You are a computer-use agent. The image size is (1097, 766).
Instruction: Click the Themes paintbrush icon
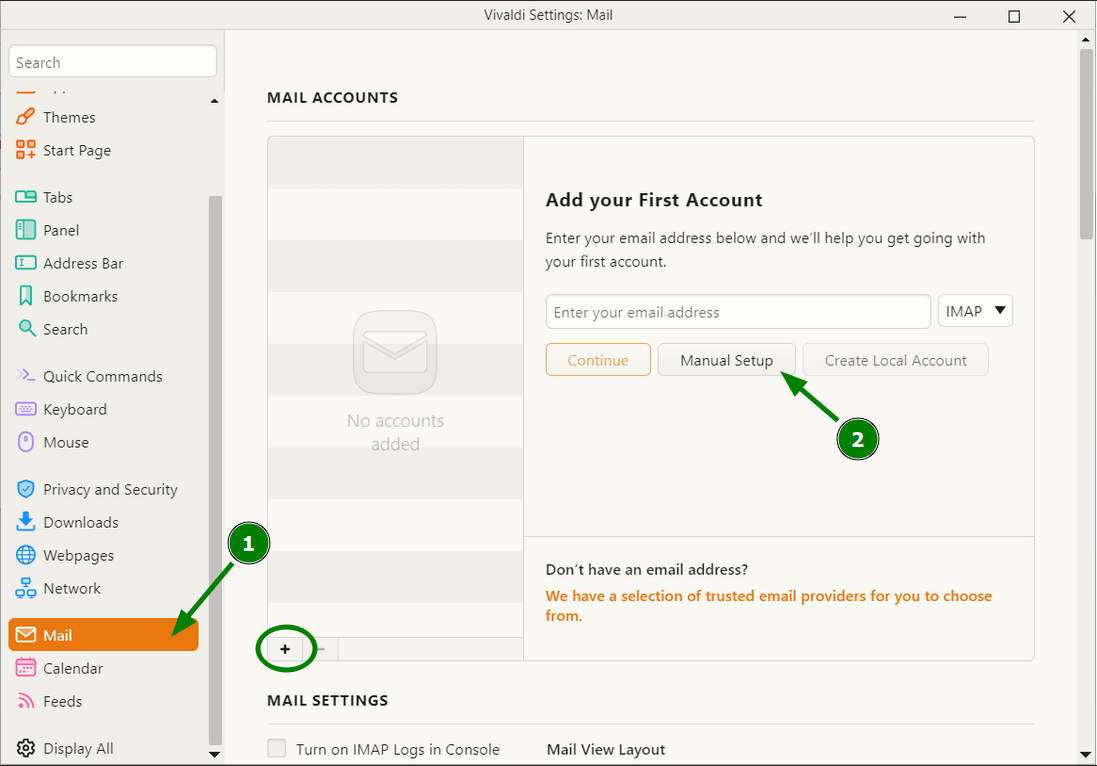click(25, 117)
